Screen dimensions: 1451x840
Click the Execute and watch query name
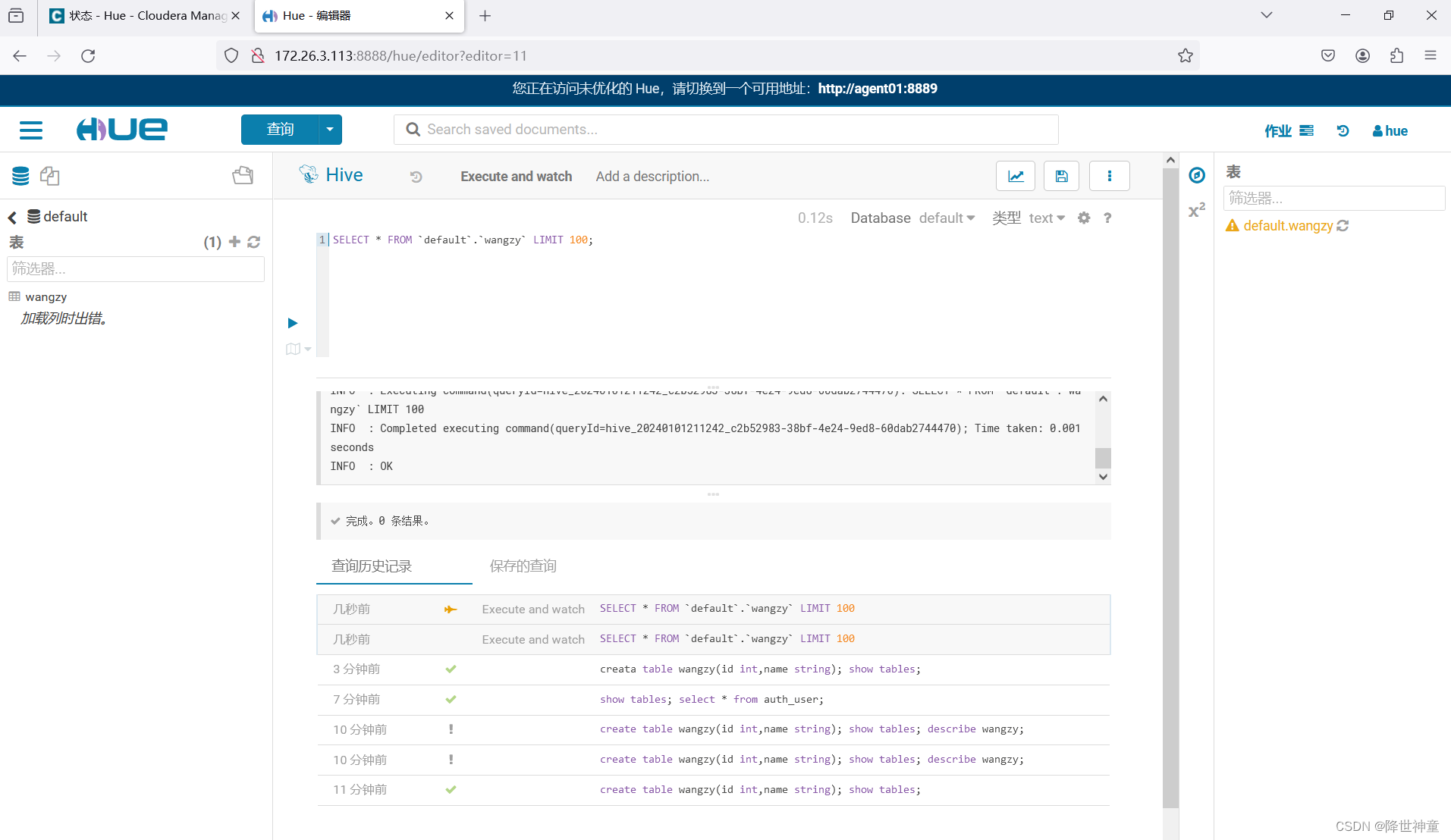(516, 177)
